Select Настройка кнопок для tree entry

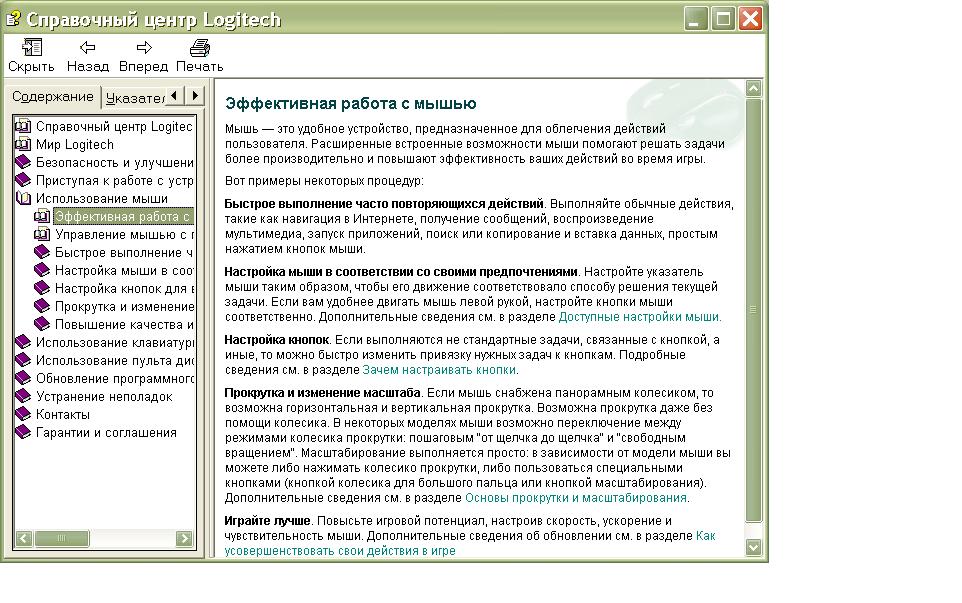(x=125, y=288)
